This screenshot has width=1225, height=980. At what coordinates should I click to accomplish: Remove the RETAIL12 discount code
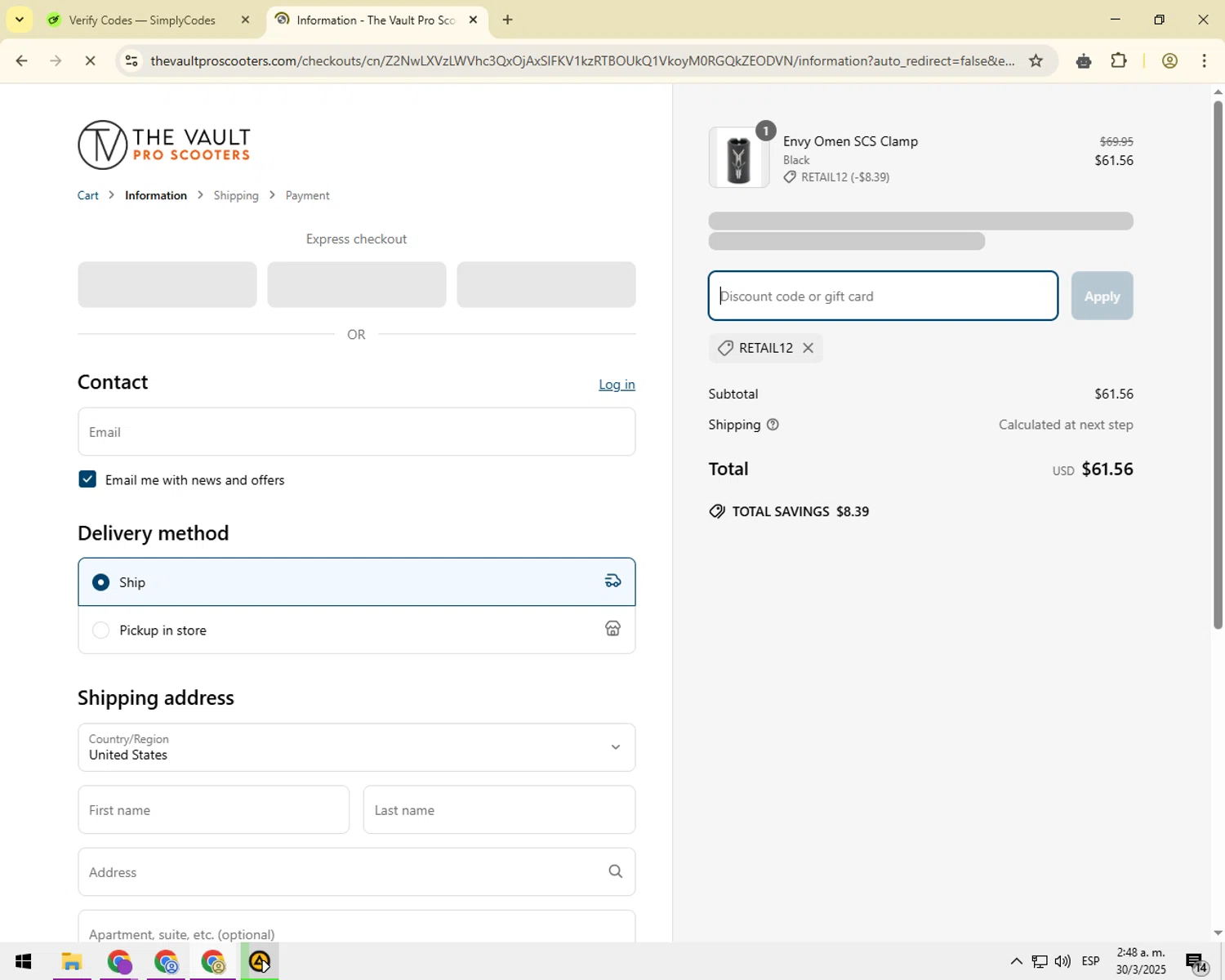click(x=808, y=348)
